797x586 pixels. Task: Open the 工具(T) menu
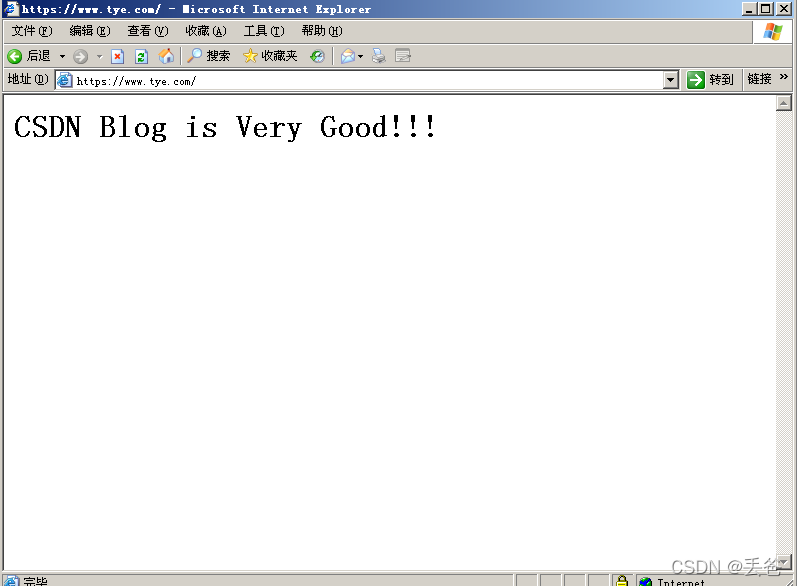coord(264,31)
